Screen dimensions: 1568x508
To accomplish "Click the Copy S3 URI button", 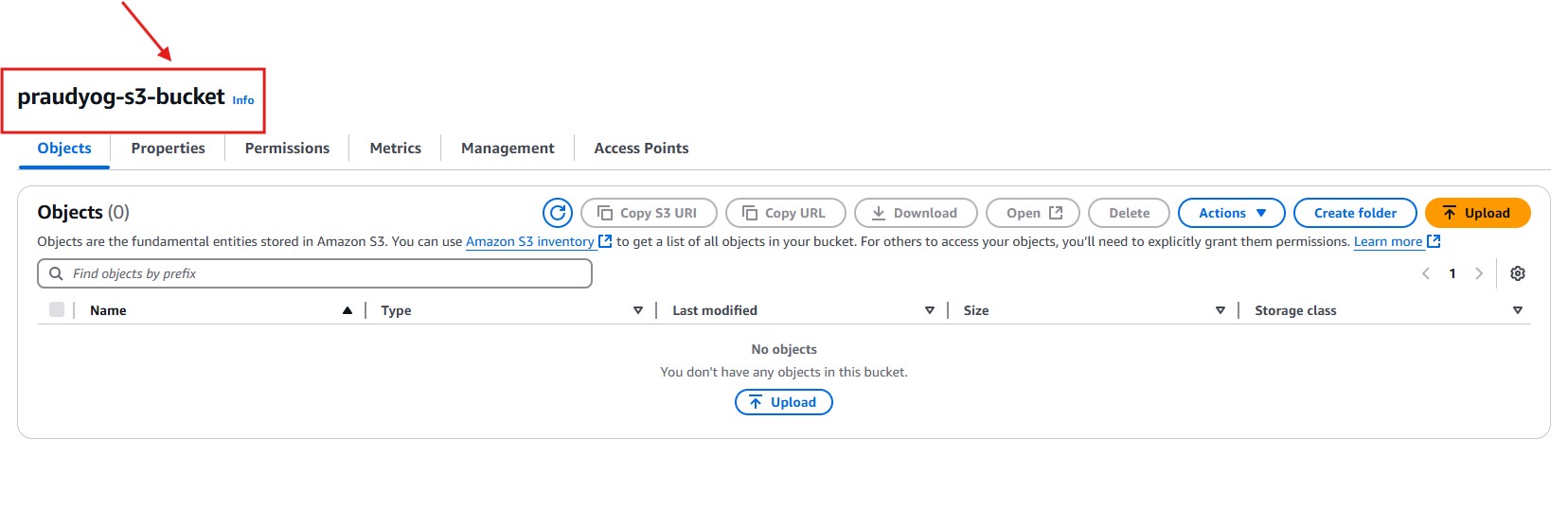I will pyautogui.click(x=649, y=213).
